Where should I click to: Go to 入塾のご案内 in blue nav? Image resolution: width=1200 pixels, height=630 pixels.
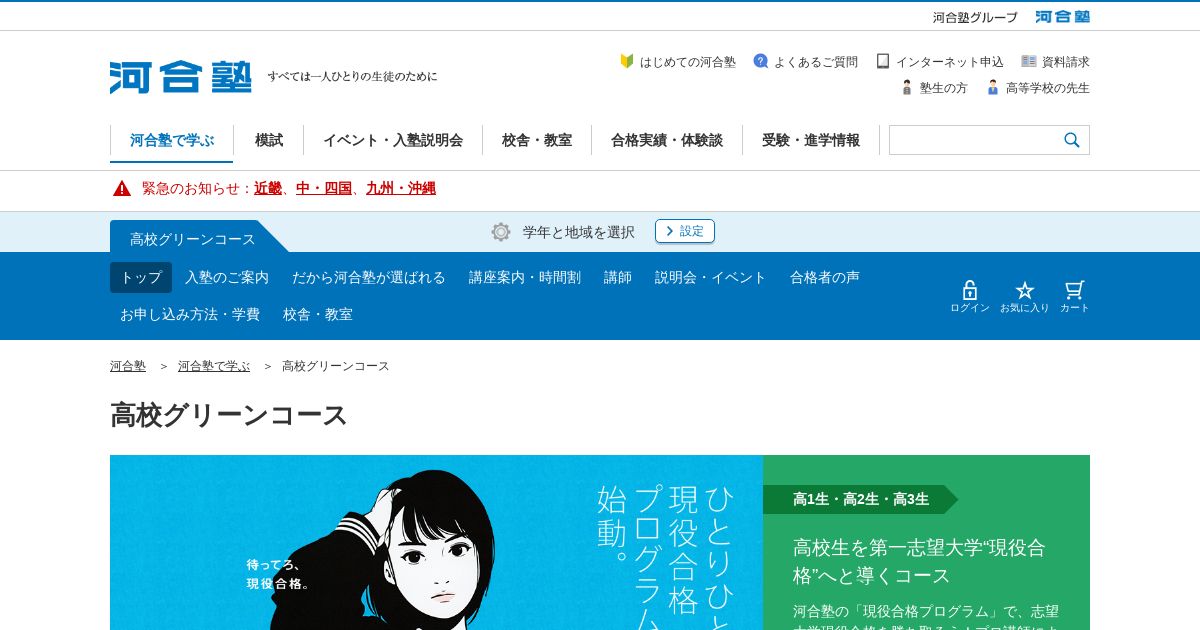click(227, 277)
